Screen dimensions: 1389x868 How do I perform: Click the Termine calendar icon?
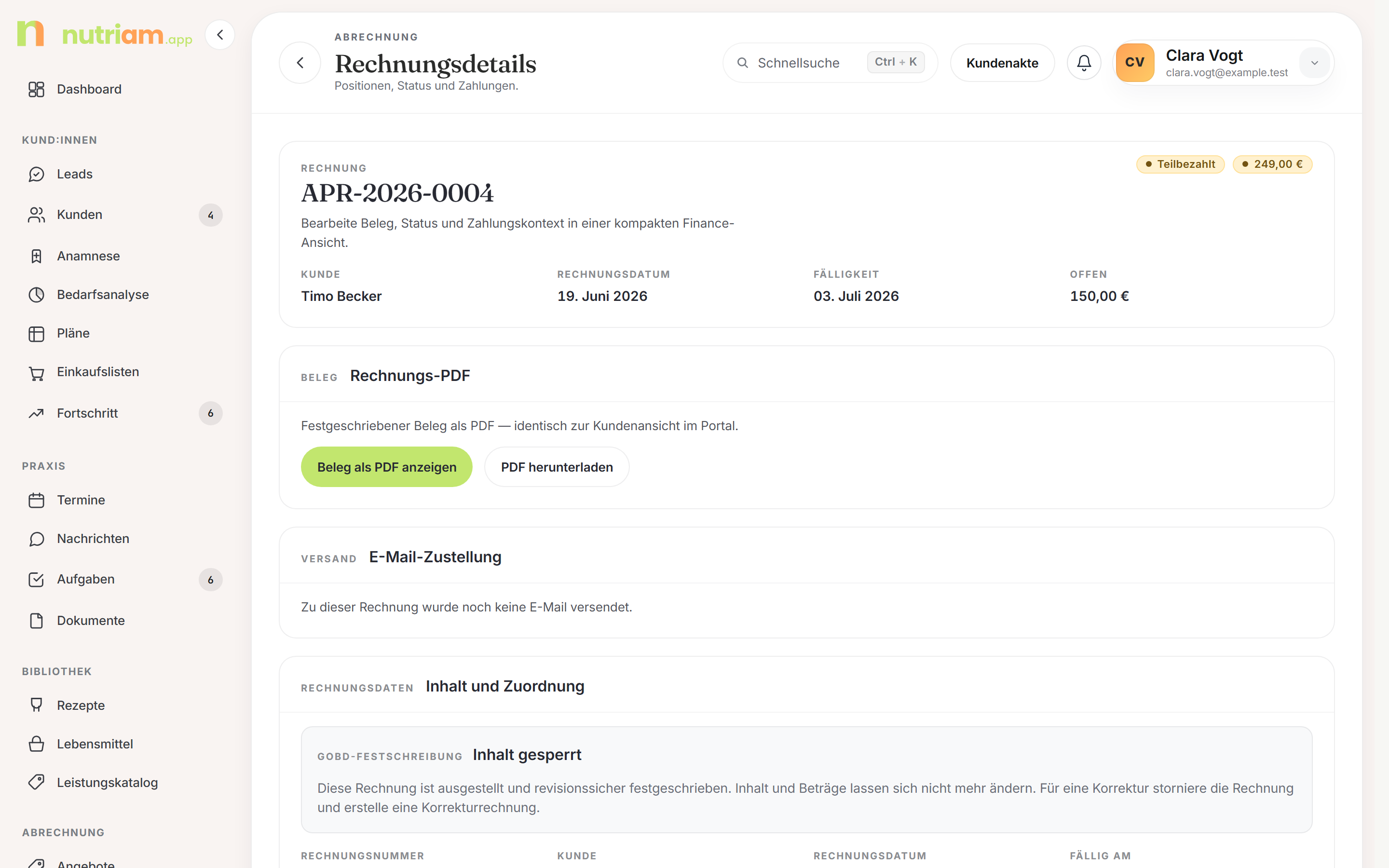point(36,500)
